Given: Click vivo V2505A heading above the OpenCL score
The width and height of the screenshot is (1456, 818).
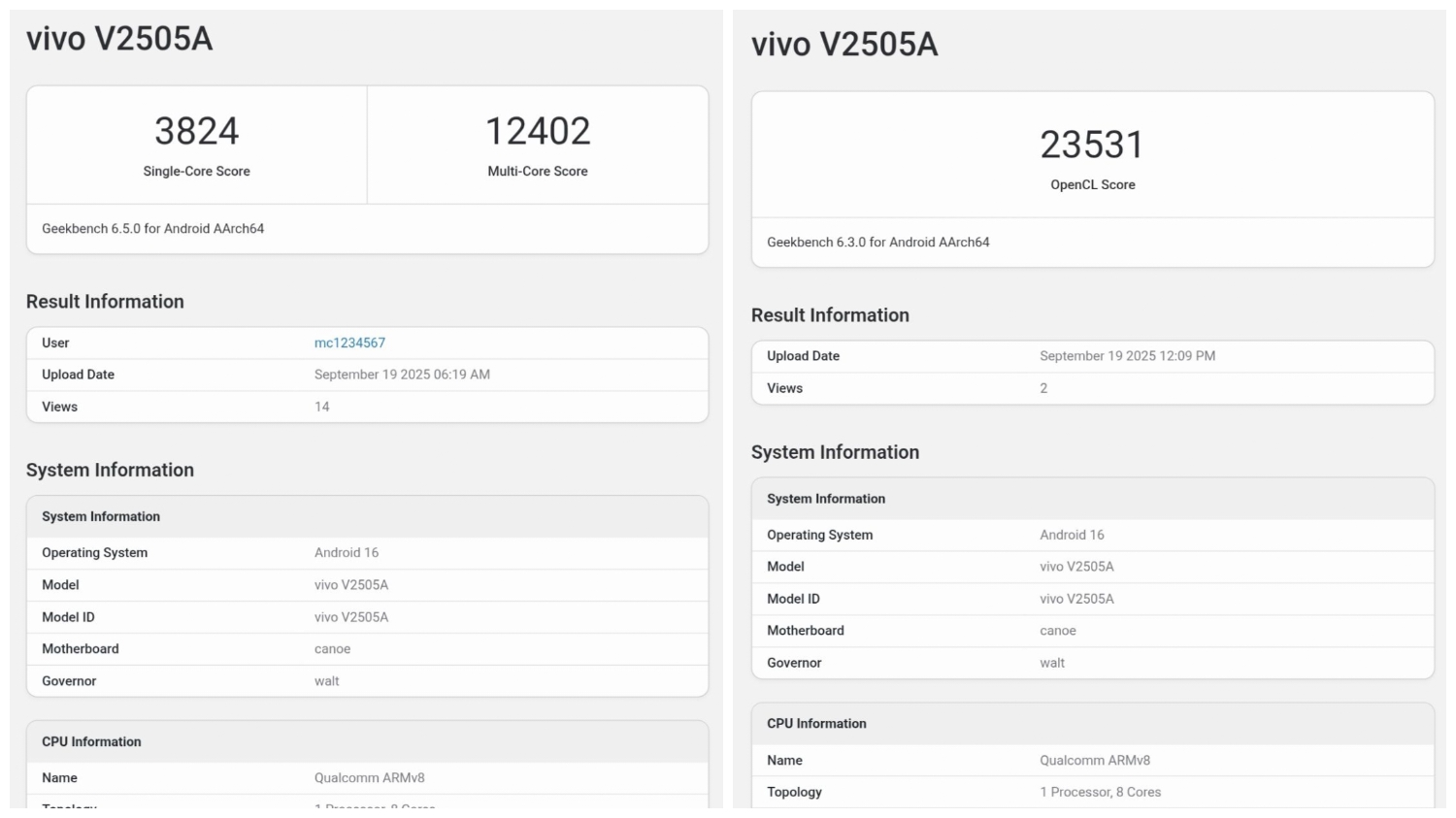Looking at the screenshot, I should pyautogui.click(x=844, y=45).
